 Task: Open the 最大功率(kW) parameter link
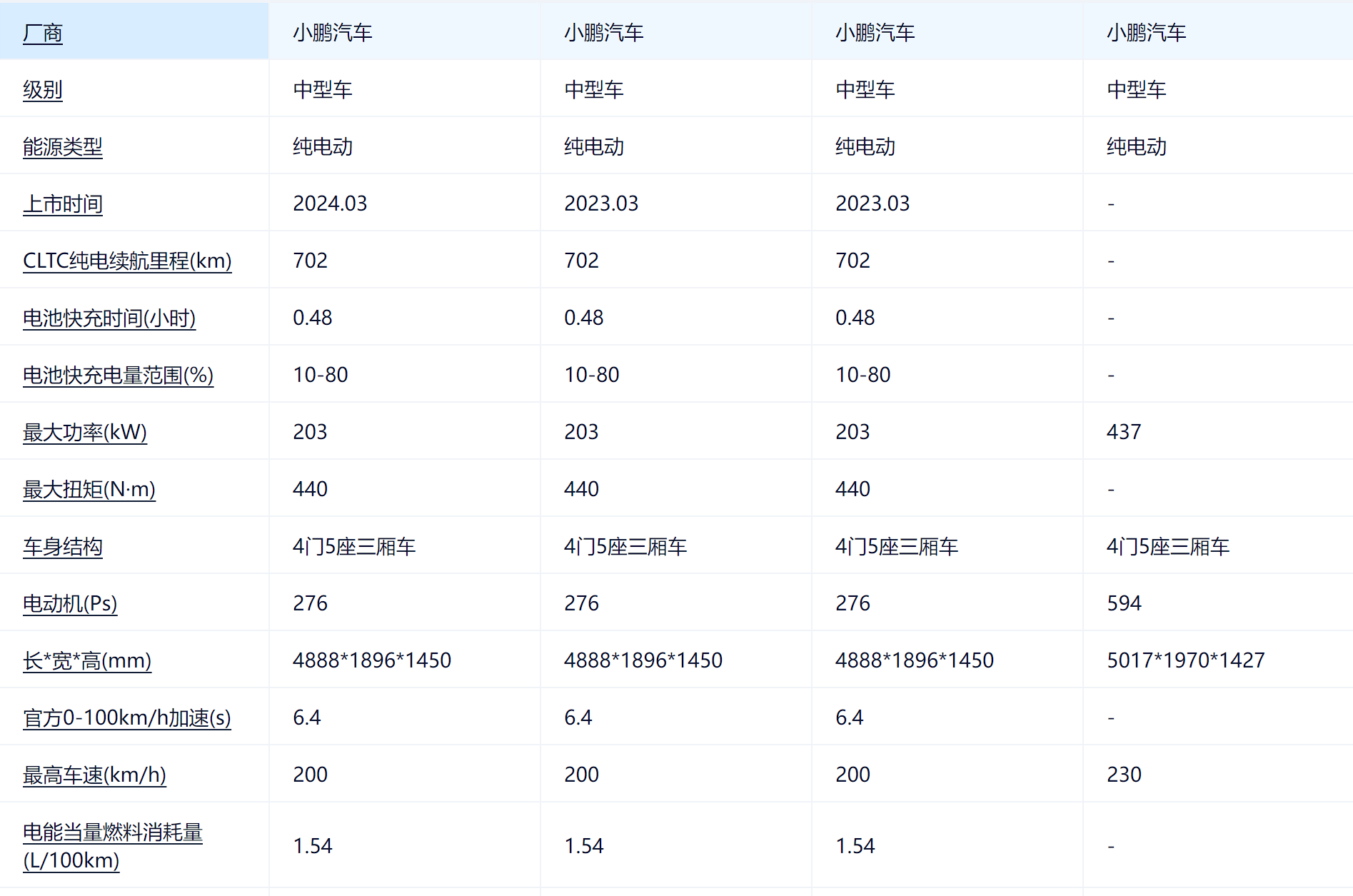pos(85,433)
